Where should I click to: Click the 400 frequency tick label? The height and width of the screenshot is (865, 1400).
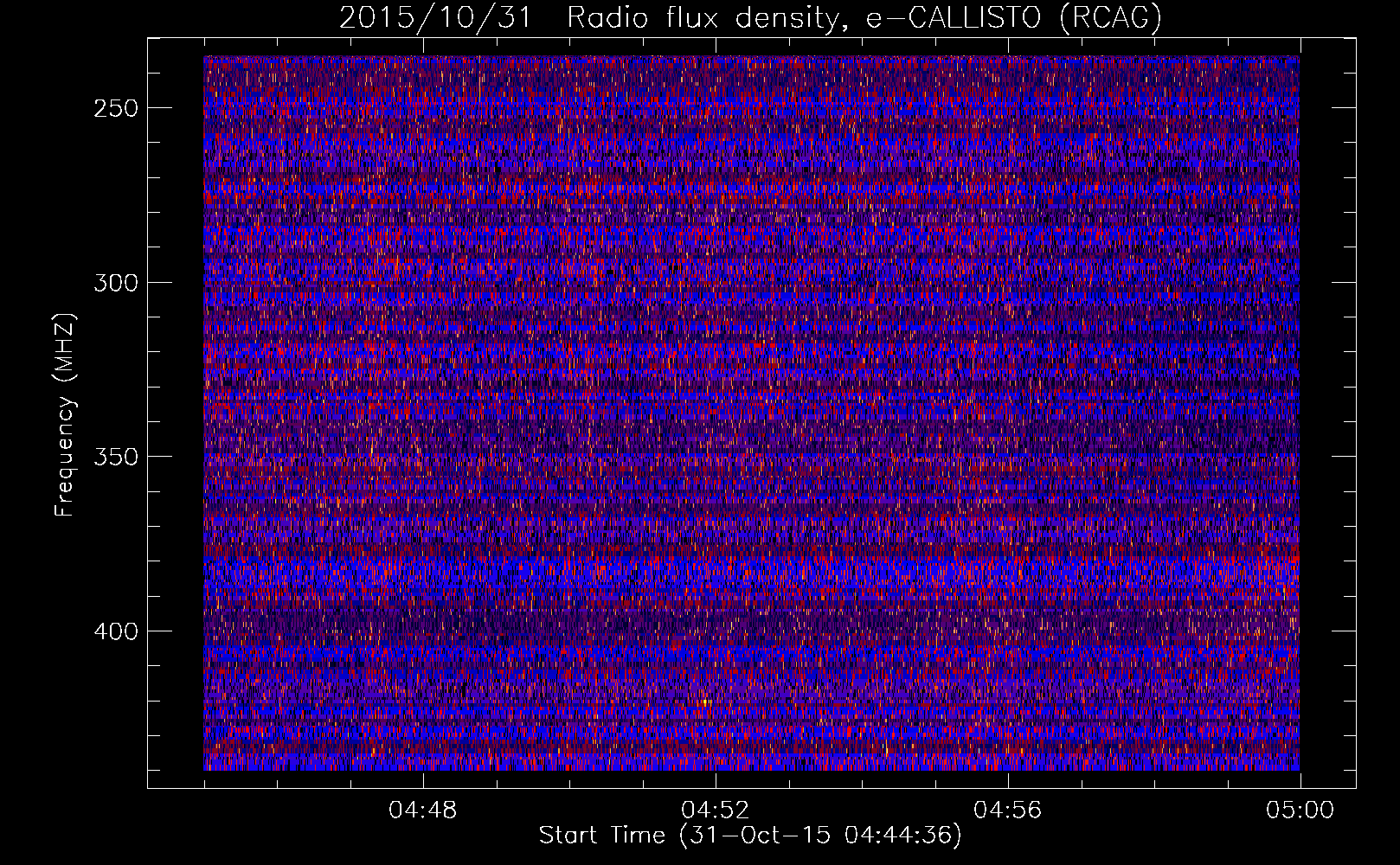click(x=116, y=631)
